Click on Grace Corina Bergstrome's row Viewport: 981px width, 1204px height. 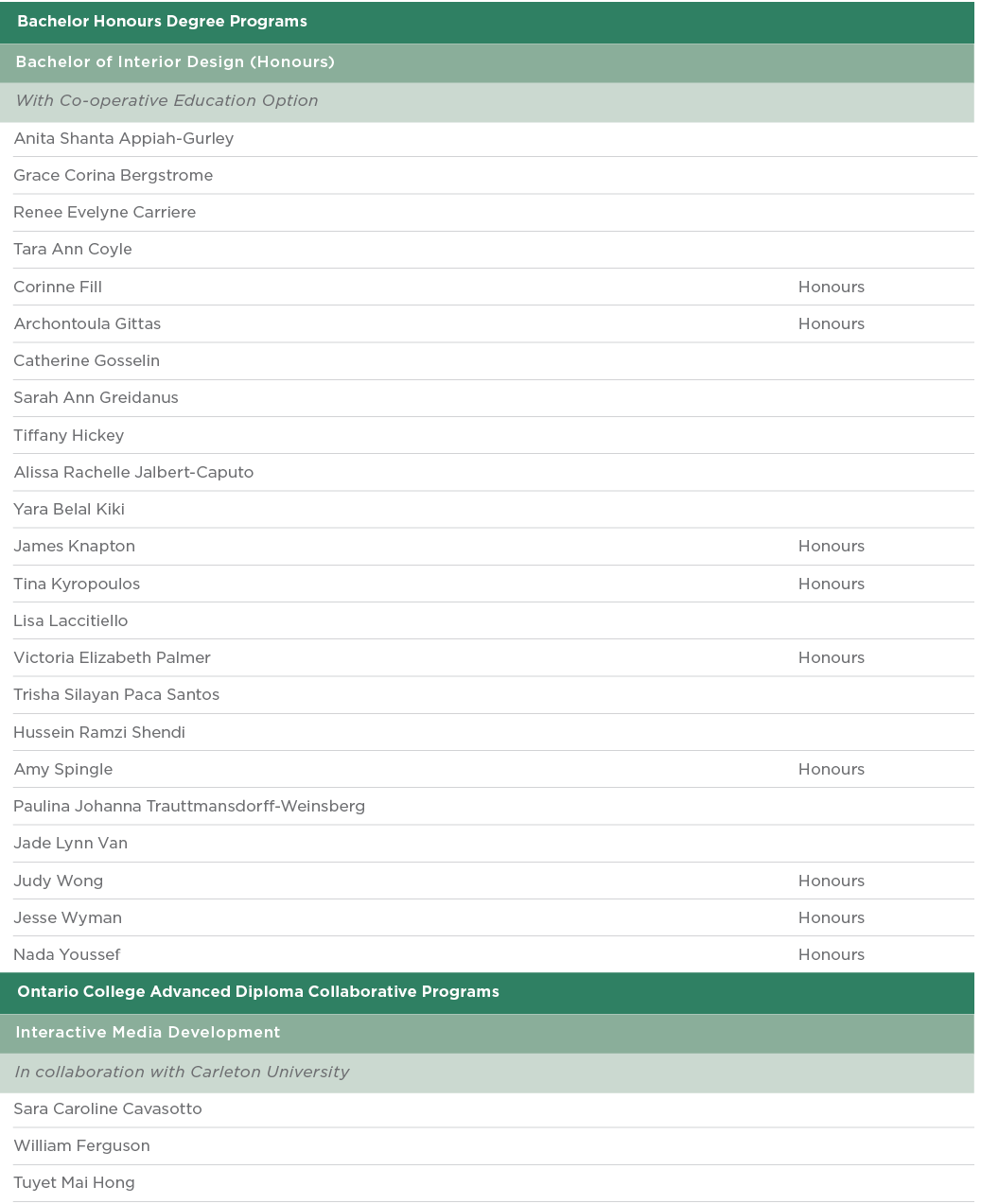(x=114, y=175)
